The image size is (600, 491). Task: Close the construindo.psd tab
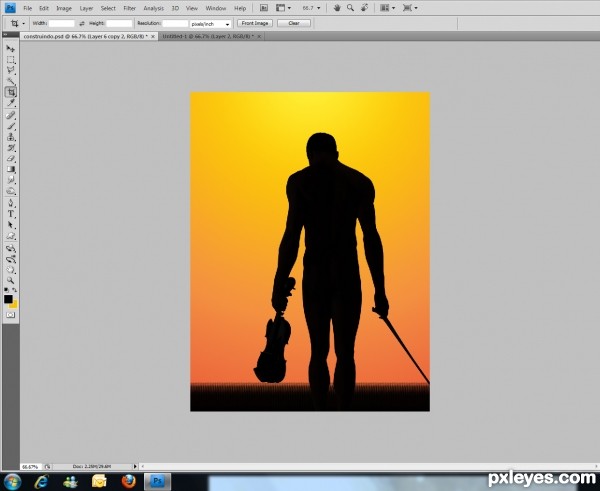coord(153,36)
